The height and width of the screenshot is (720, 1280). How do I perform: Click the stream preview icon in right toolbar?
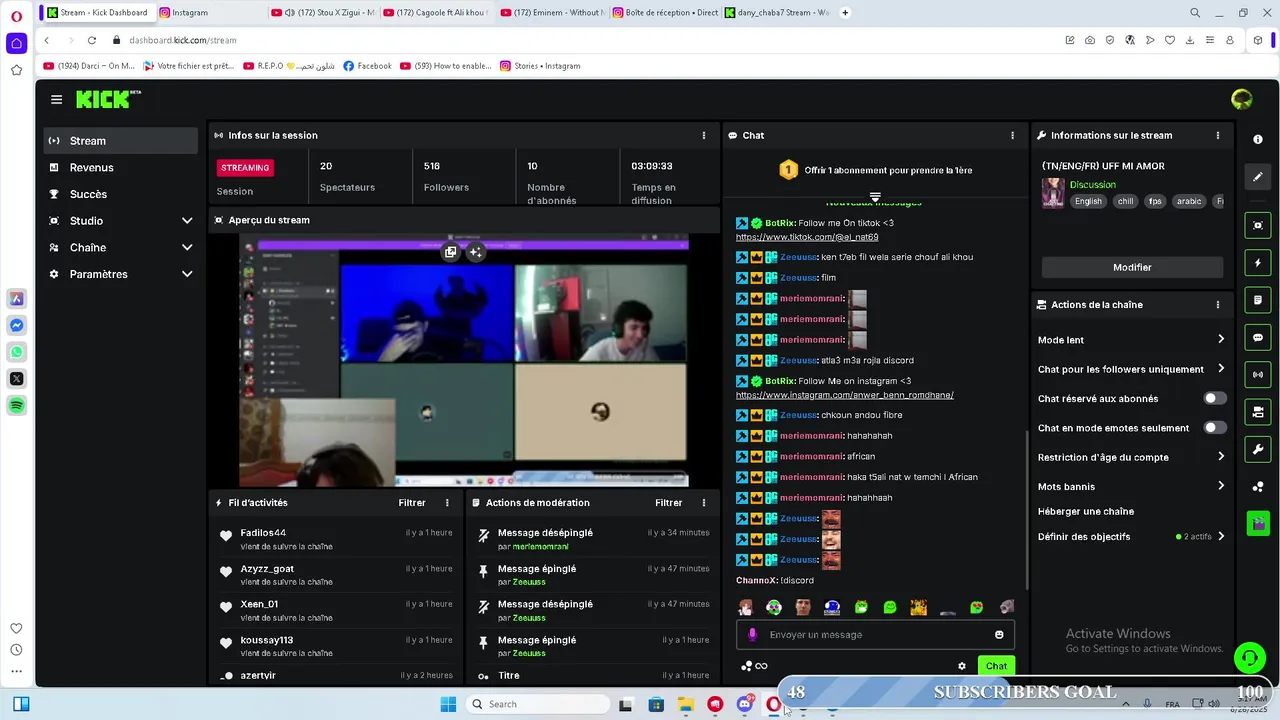[1258, 226]
